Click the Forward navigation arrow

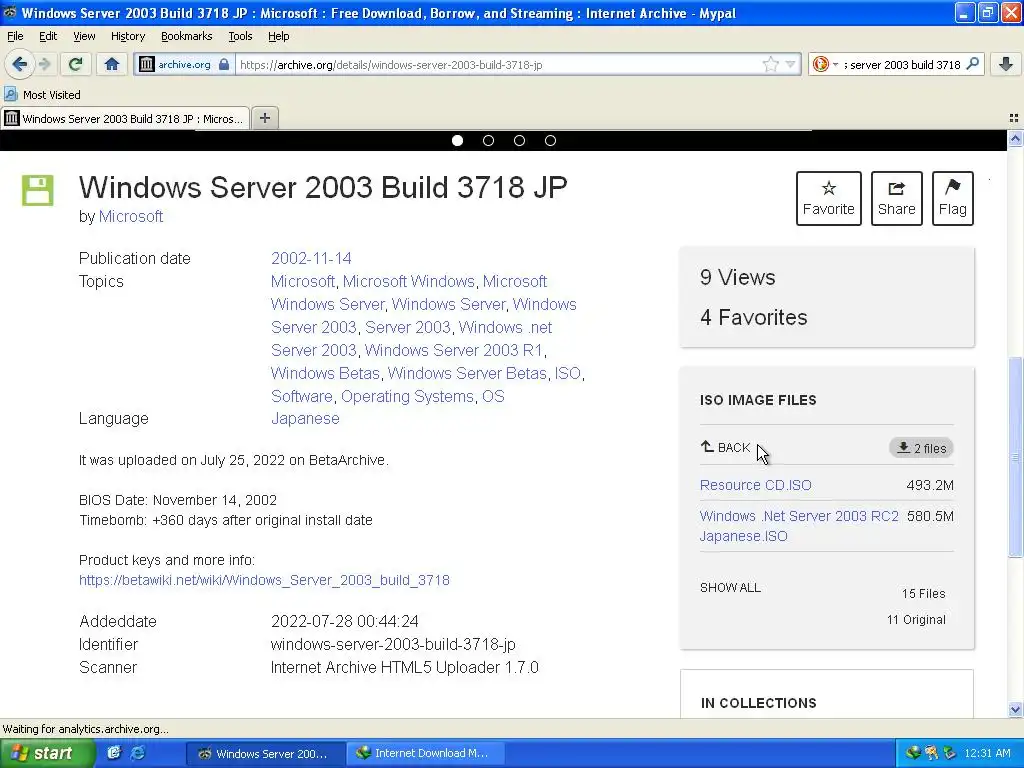coord(45,64)
